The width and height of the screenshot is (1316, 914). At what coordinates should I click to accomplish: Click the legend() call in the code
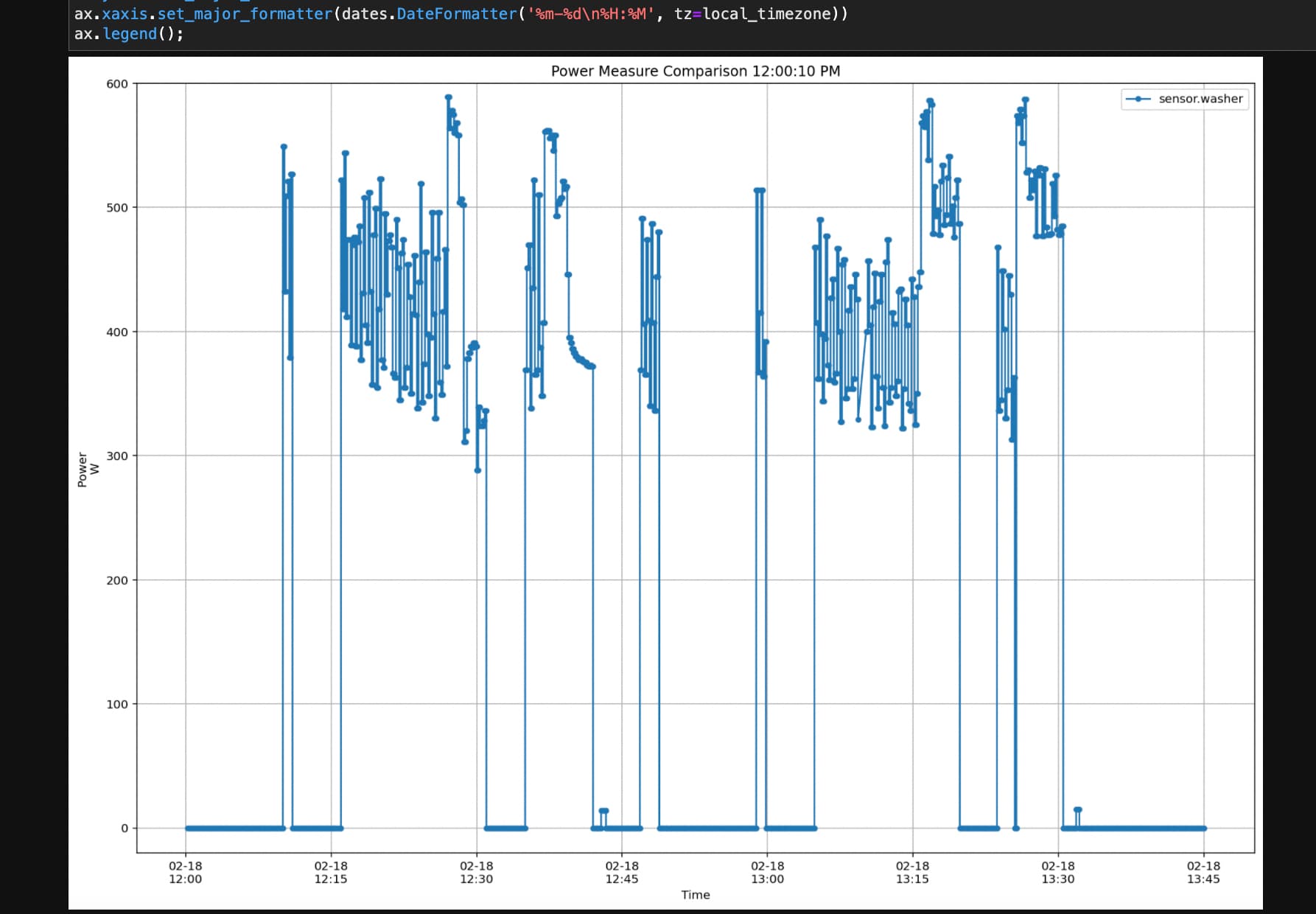pos(136,33)
